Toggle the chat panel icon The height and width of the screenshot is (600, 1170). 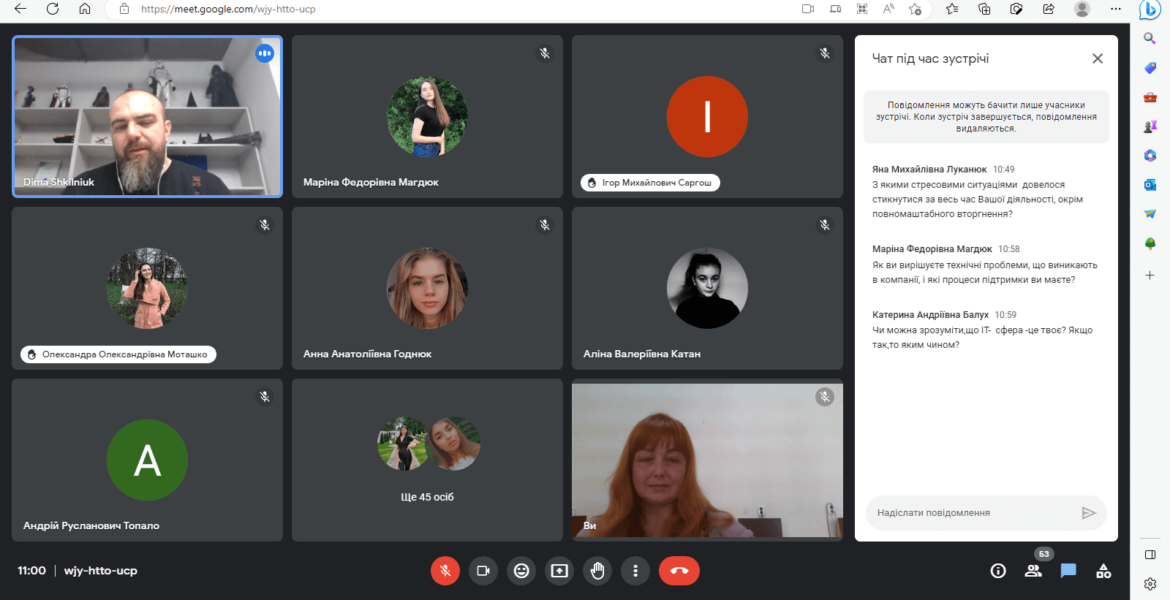coord(1069,571)
